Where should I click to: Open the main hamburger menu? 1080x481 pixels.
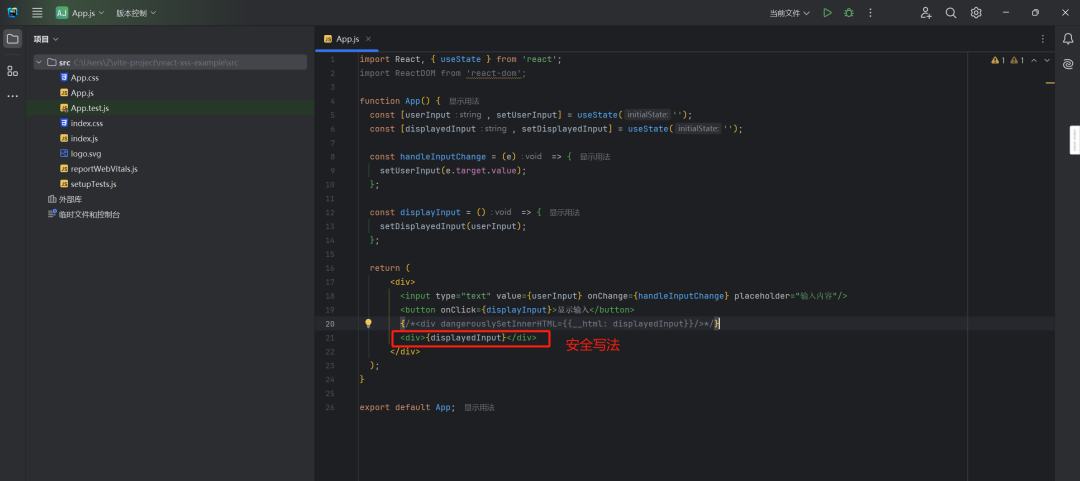coord(37,12)
